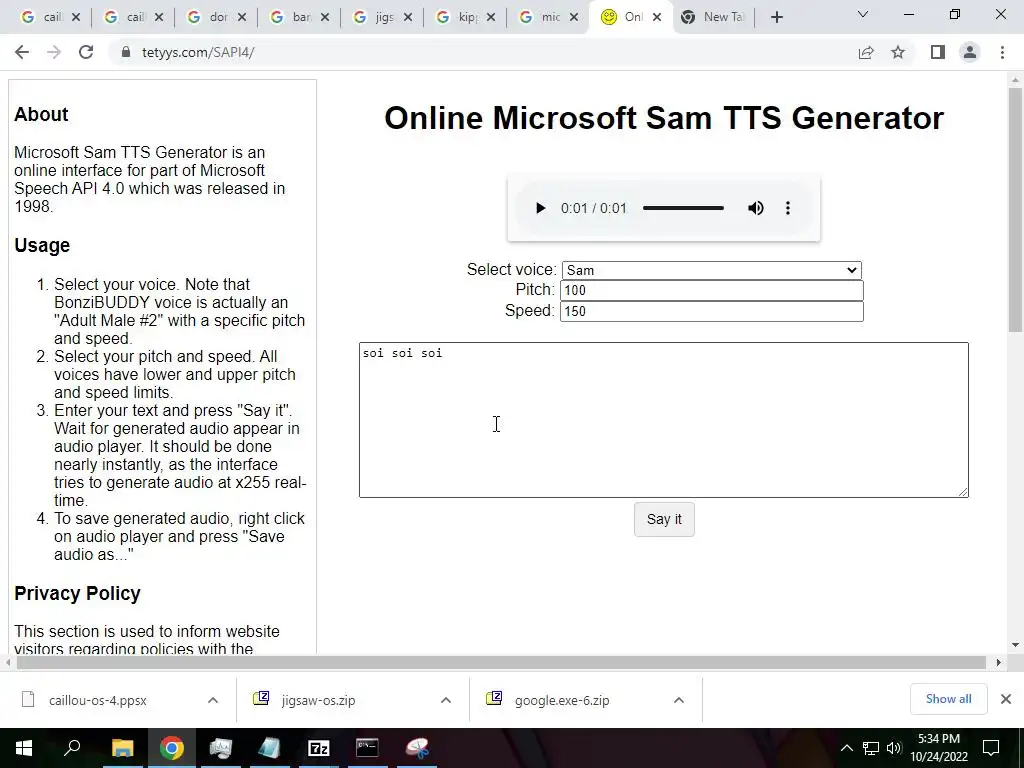Open downloaded jigsaw-os.zip file
The height and width of the screenshot is (768, 1024).
(319, 701)
